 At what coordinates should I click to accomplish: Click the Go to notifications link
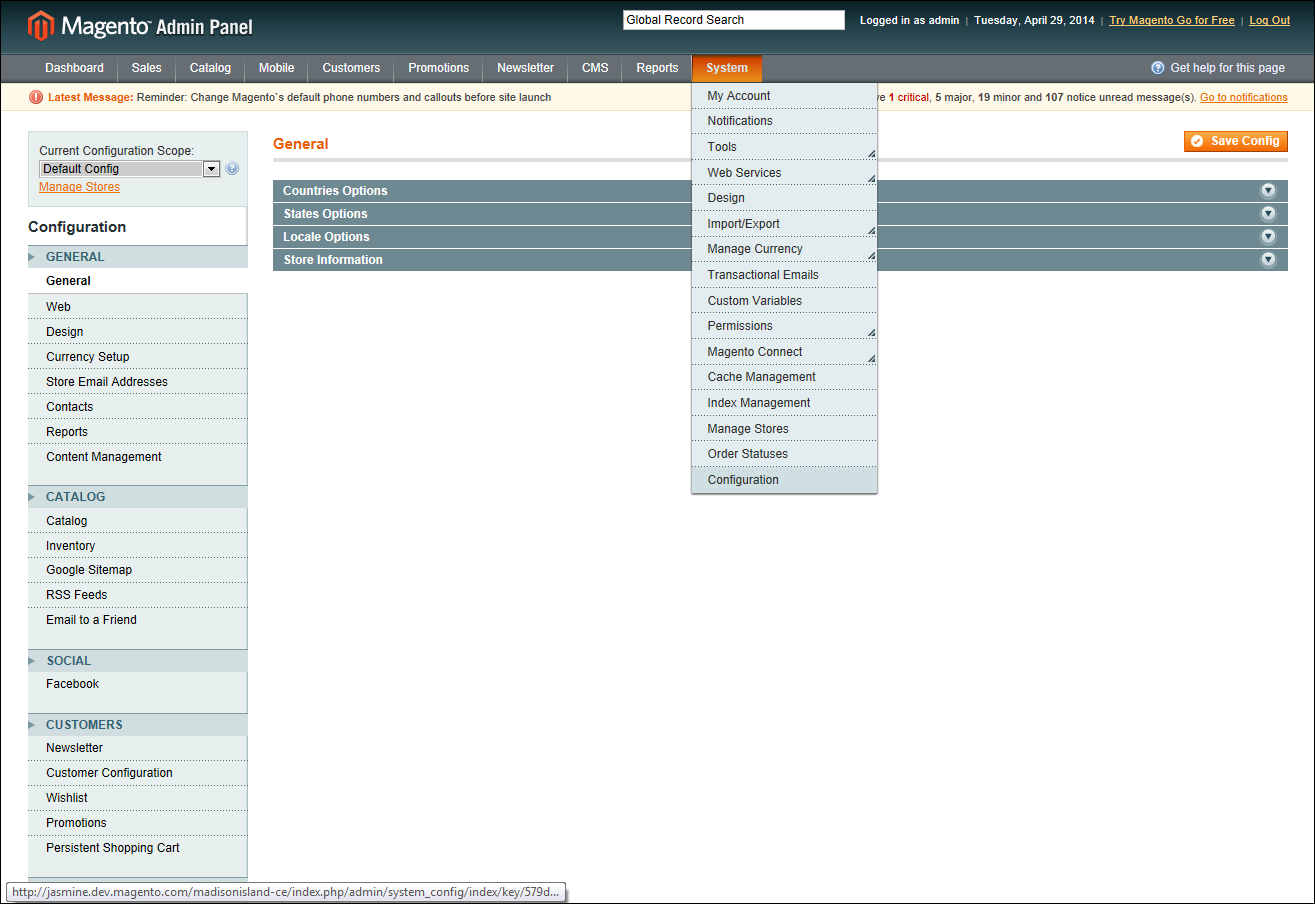click(x=1244, y=97)
